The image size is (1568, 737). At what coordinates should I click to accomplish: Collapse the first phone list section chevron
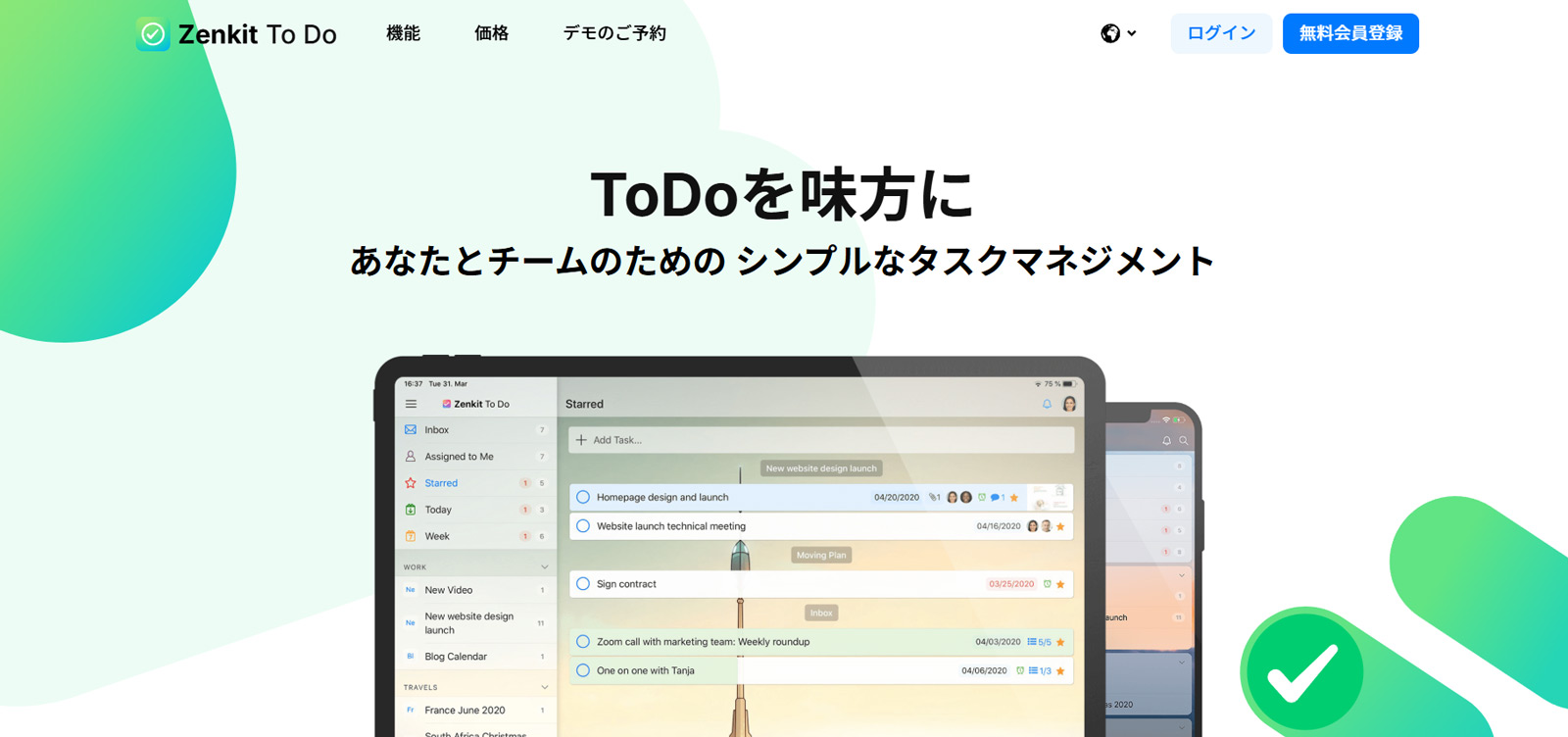(1182, 575)
